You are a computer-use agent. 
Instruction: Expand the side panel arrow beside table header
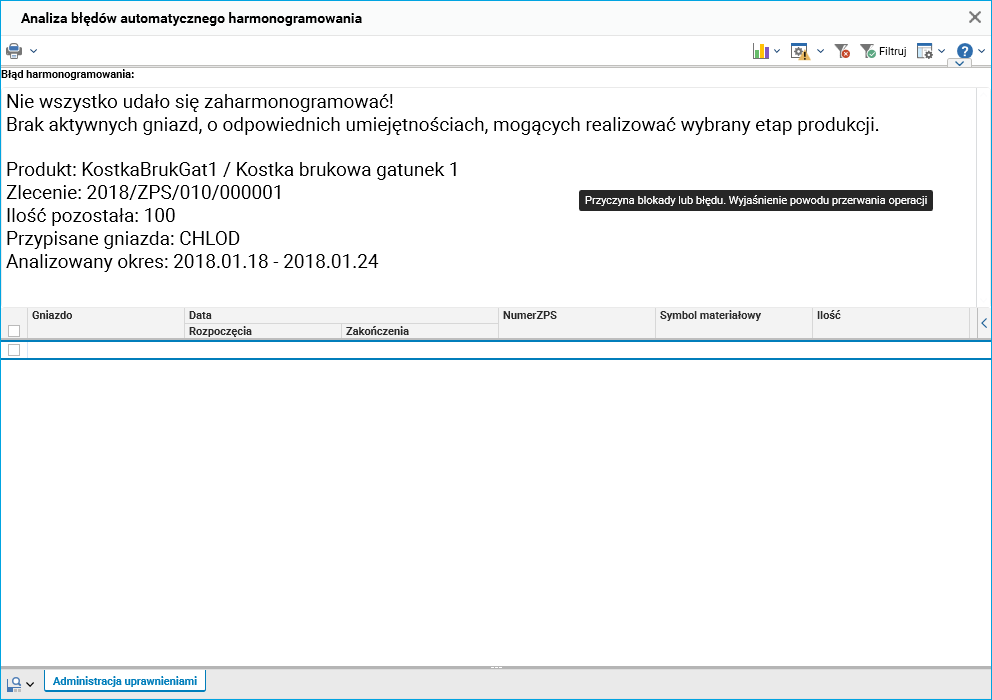click(x=984, y=323)
